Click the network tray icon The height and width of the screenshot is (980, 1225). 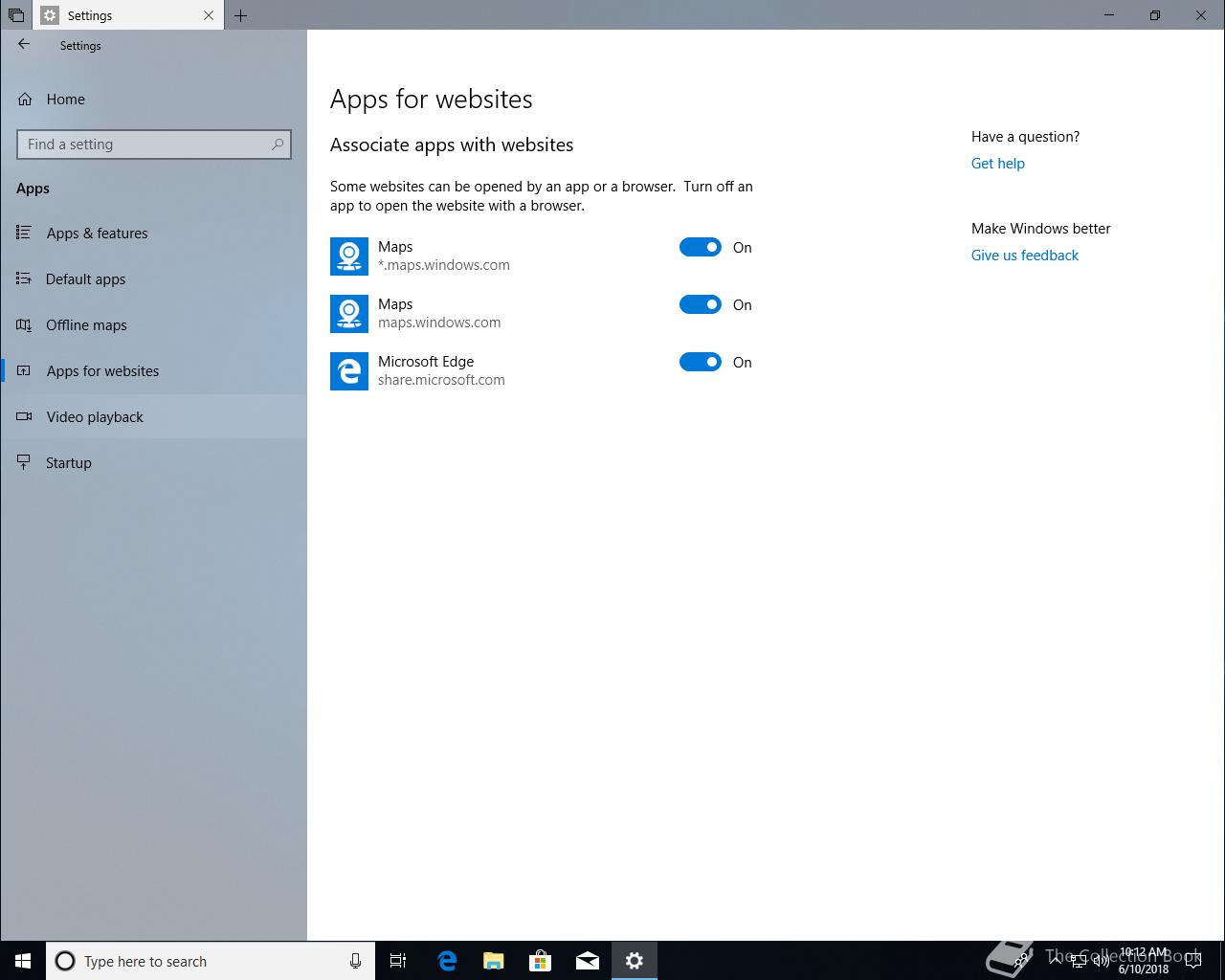(x=1079, y=961)
